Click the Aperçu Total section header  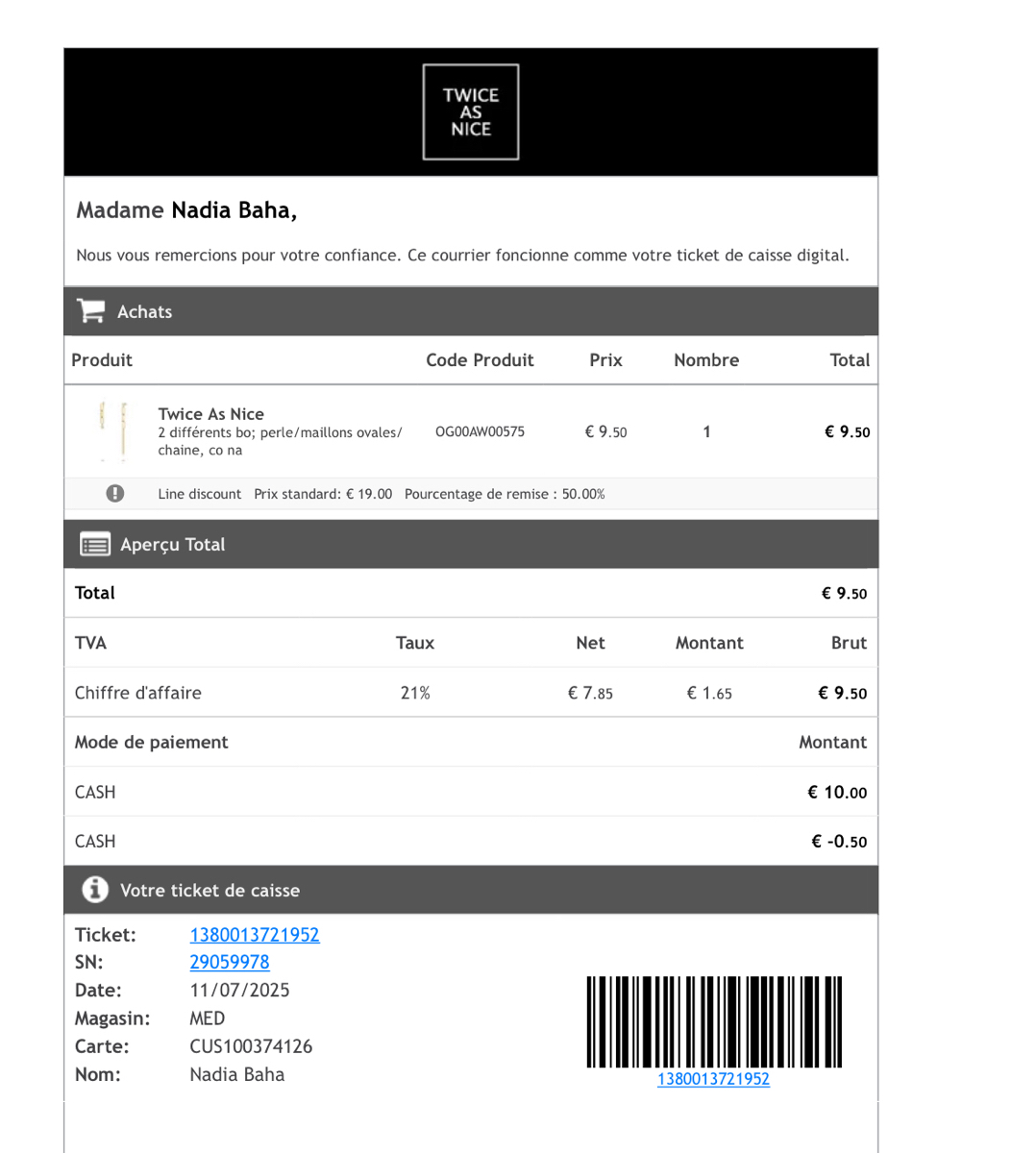click(x=173, y=545)
